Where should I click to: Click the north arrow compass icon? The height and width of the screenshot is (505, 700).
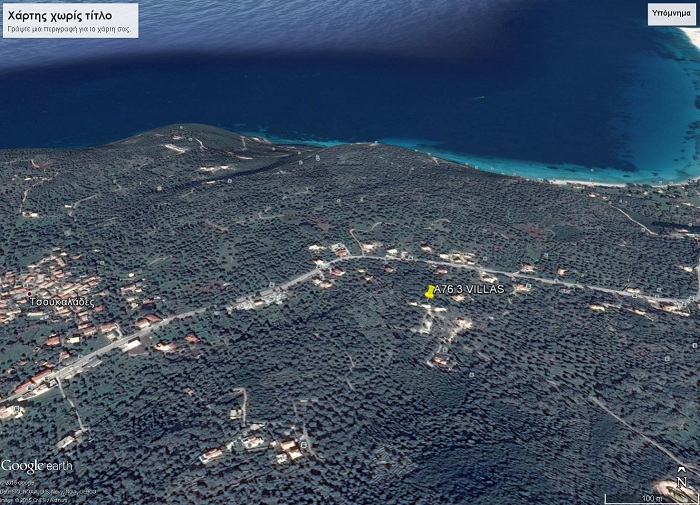click(680, 481)
